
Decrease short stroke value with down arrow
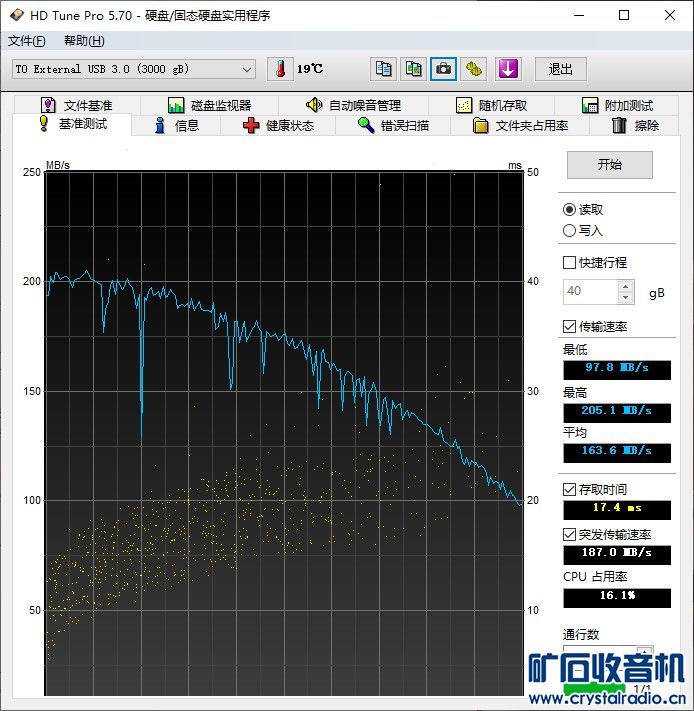[x=626, y=297]
